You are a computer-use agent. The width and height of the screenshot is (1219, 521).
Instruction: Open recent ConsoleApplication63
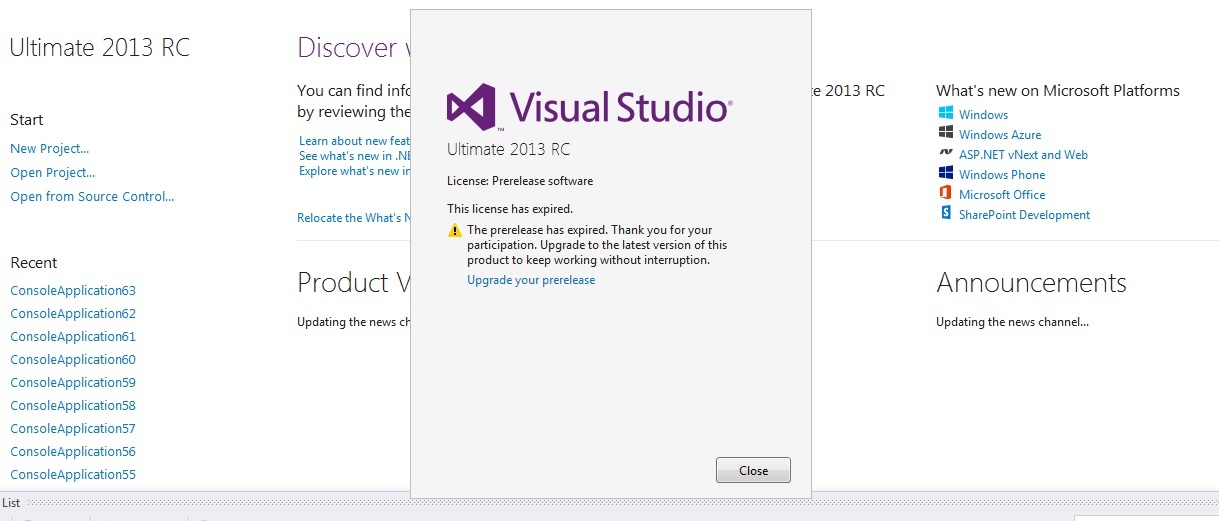(73, 291)
